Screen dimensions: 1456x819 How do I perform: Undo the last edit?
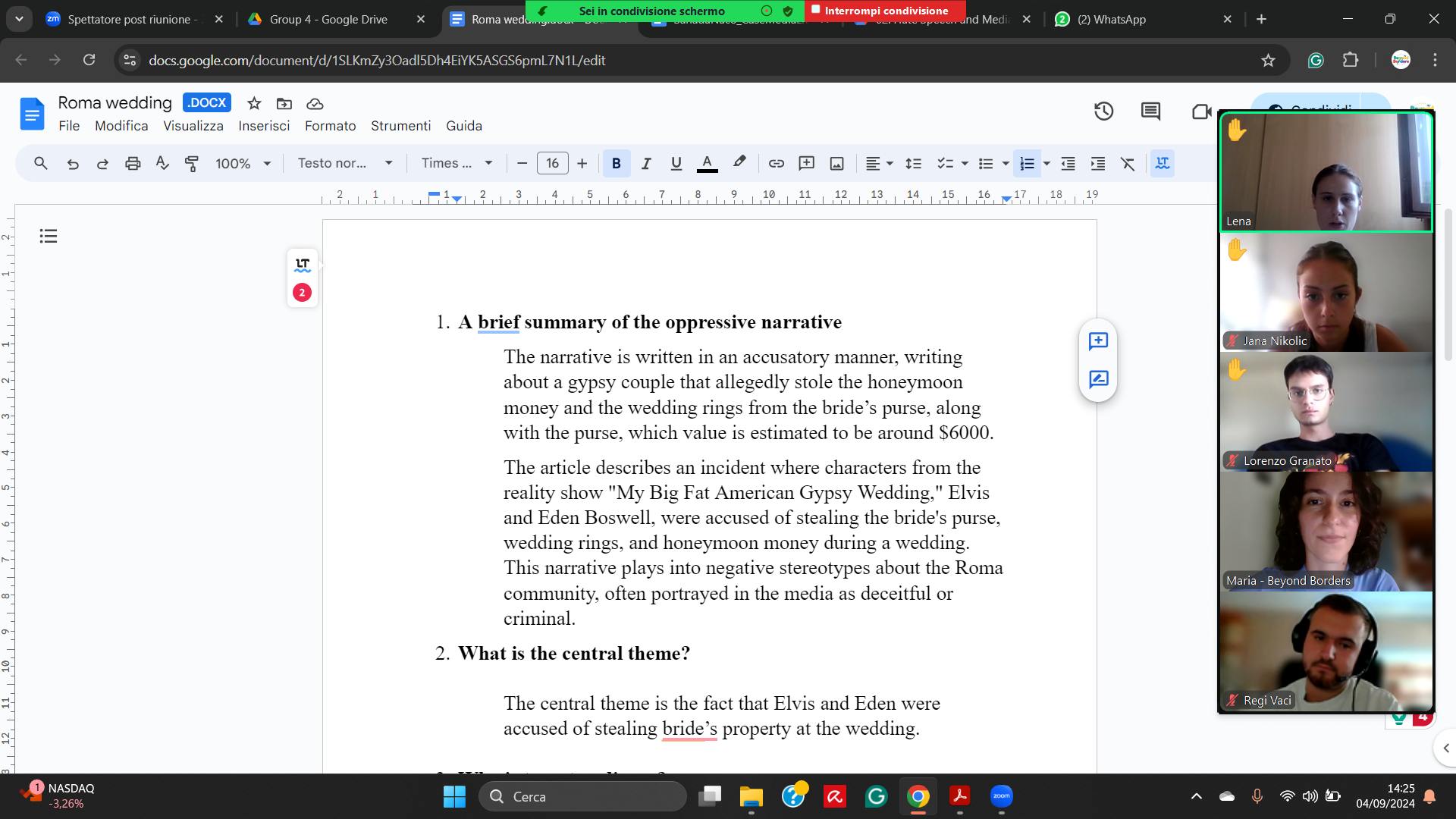coord(73,163)
